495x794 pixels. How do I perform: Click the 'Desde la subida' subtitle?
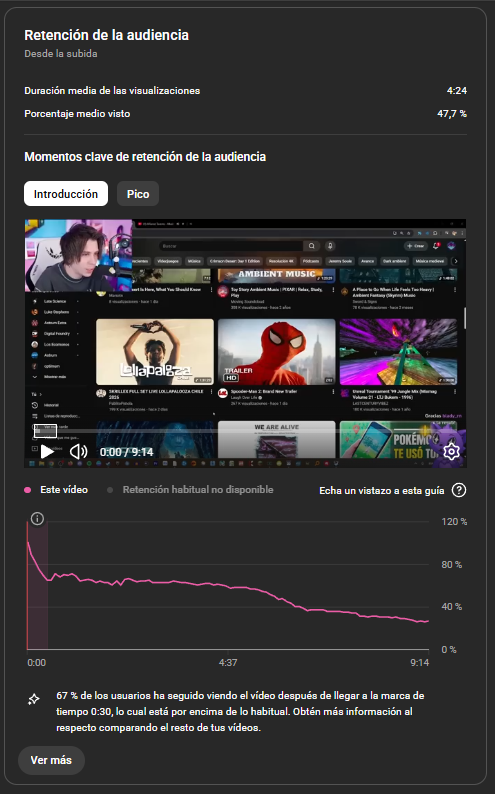61,54
